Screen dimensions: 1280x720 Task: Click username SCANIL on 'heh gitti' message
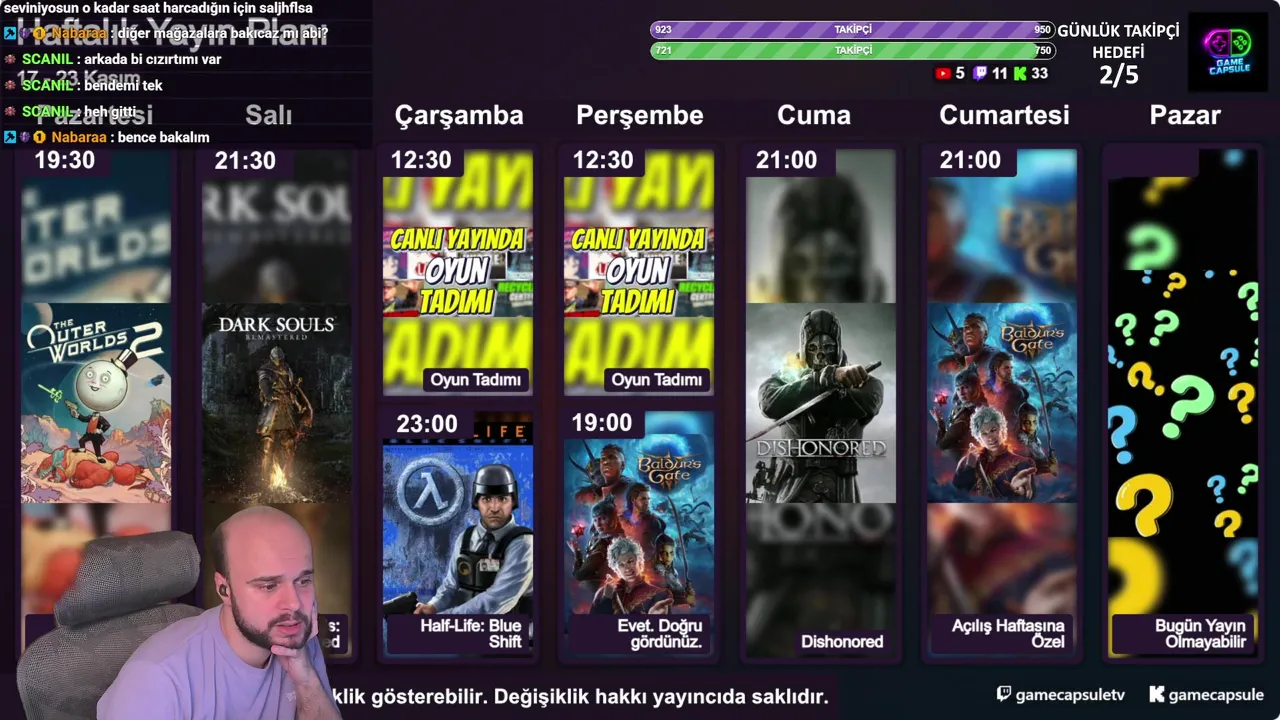coord(47,111)
